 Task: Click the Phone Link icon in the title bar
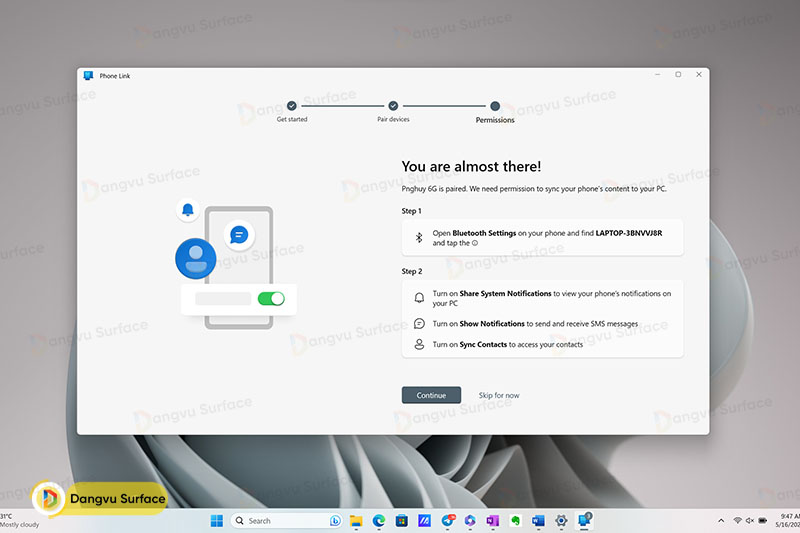pyautogui.click(x=88, y=75)
